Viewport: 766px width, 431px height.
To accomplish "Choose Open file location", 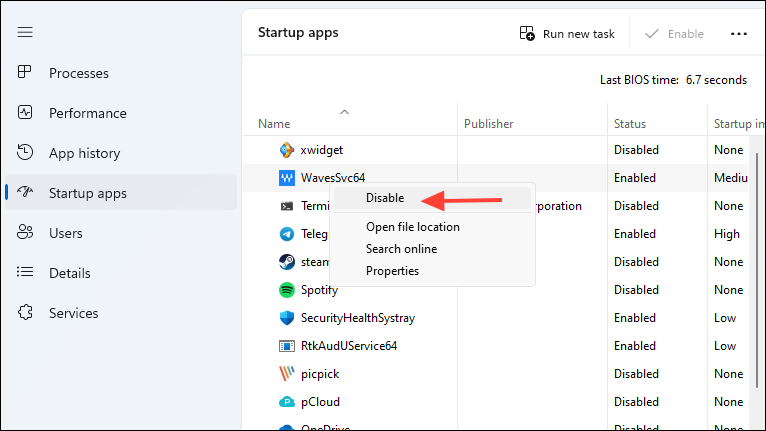I will coord(413,227).
